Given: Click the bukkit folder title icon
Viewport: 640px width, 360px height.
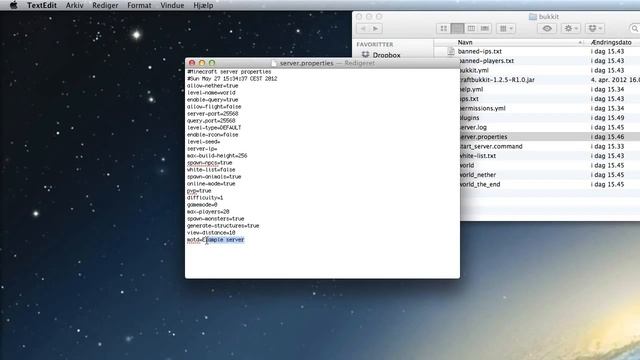Looking at the screenshot, I should 532,17.
